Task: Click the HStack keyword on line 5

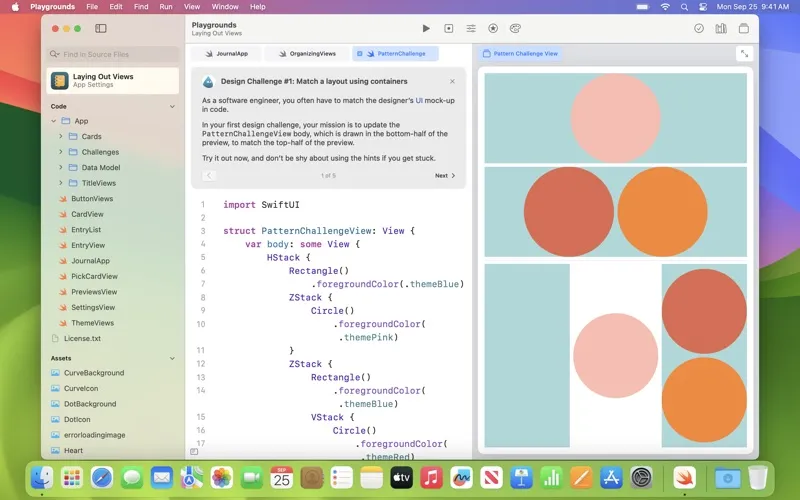Action: click(x=283, y=258)
